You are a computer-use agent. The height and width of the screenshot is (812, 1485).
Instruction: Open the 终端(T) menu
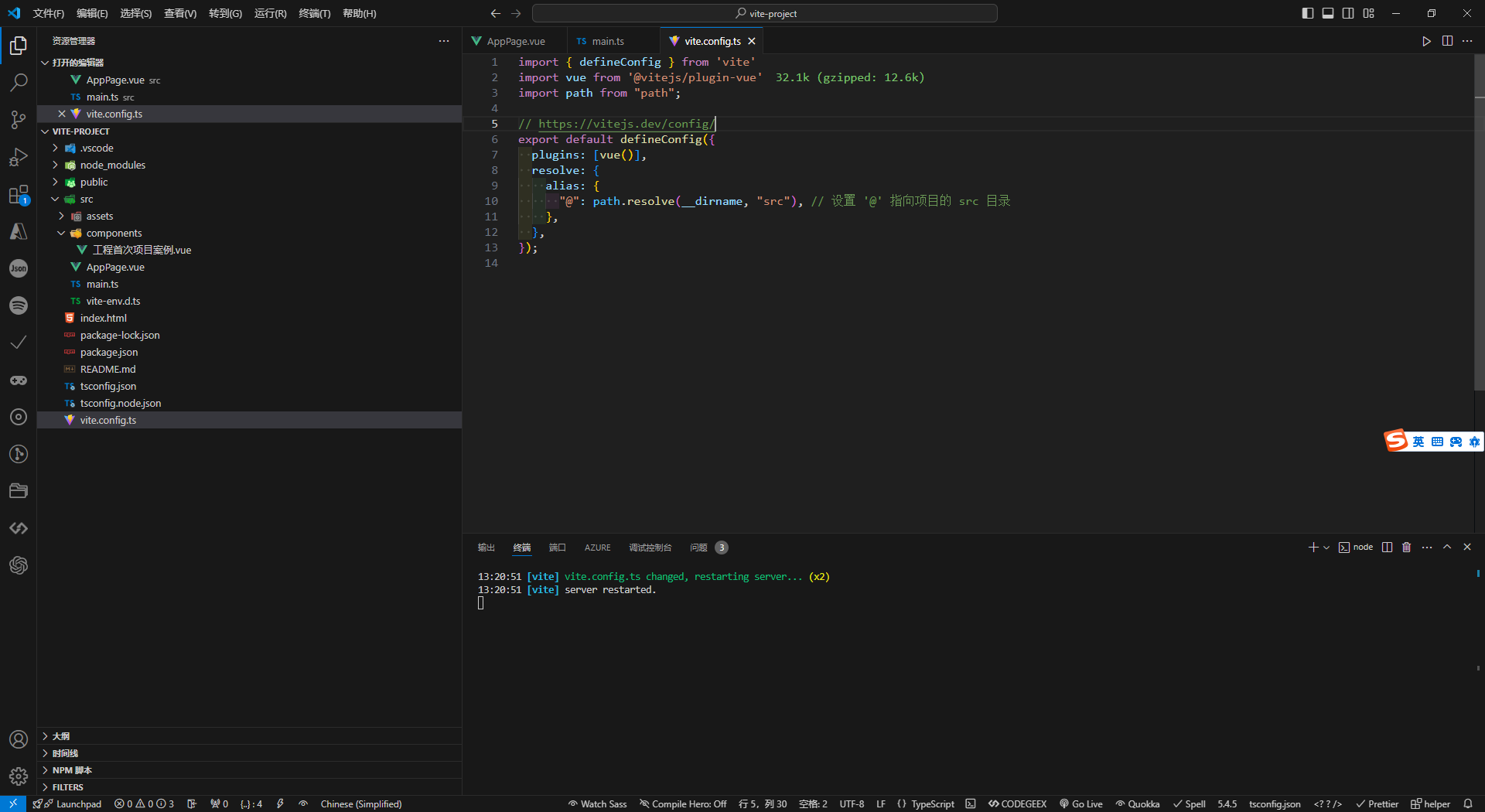coord(315,13)
